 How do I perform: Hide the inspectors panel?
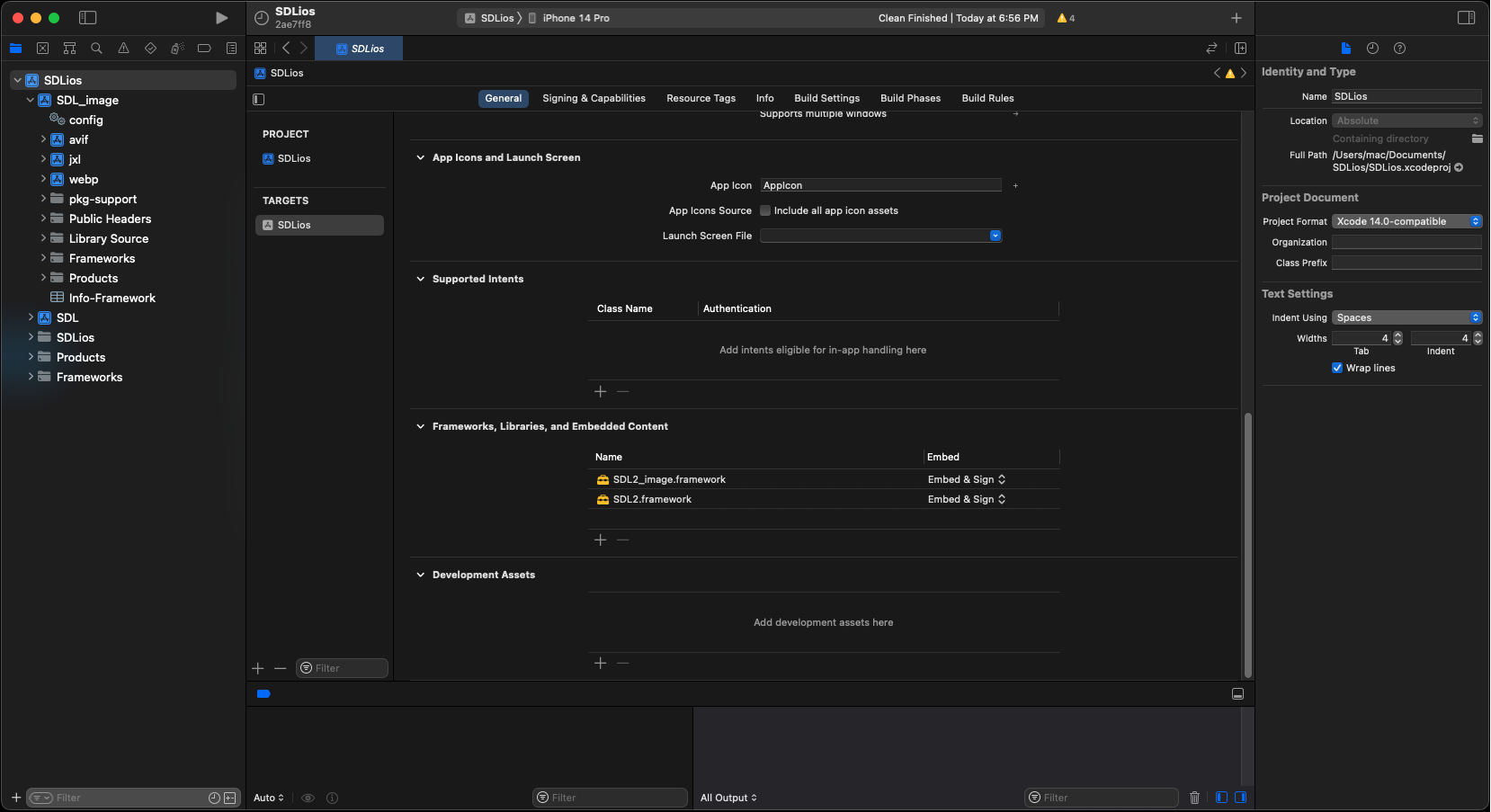(1466, 18)
